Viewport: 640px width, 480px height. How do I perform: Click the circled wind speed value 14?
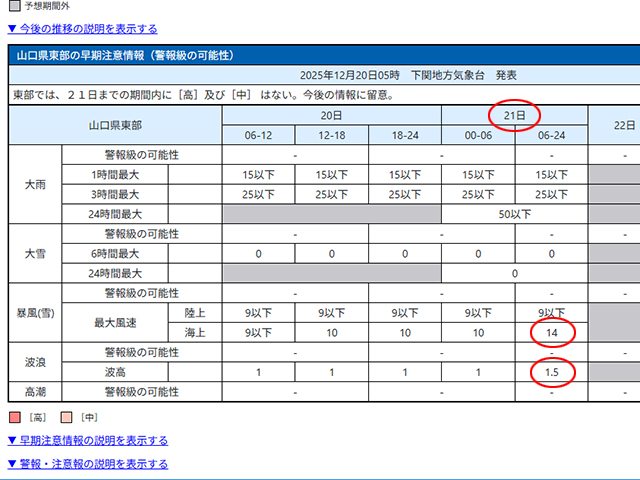551,333
